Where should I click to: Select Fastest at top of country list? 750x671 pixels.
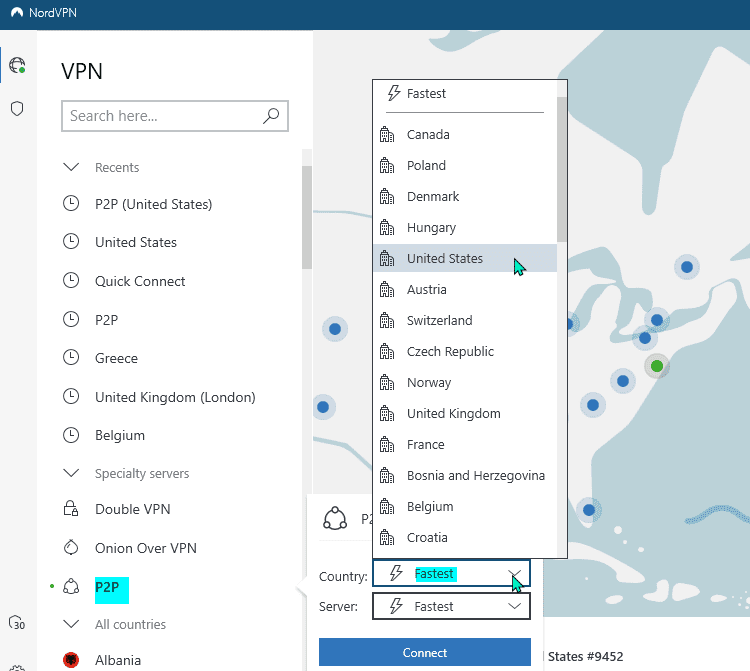tap(465, 93)
